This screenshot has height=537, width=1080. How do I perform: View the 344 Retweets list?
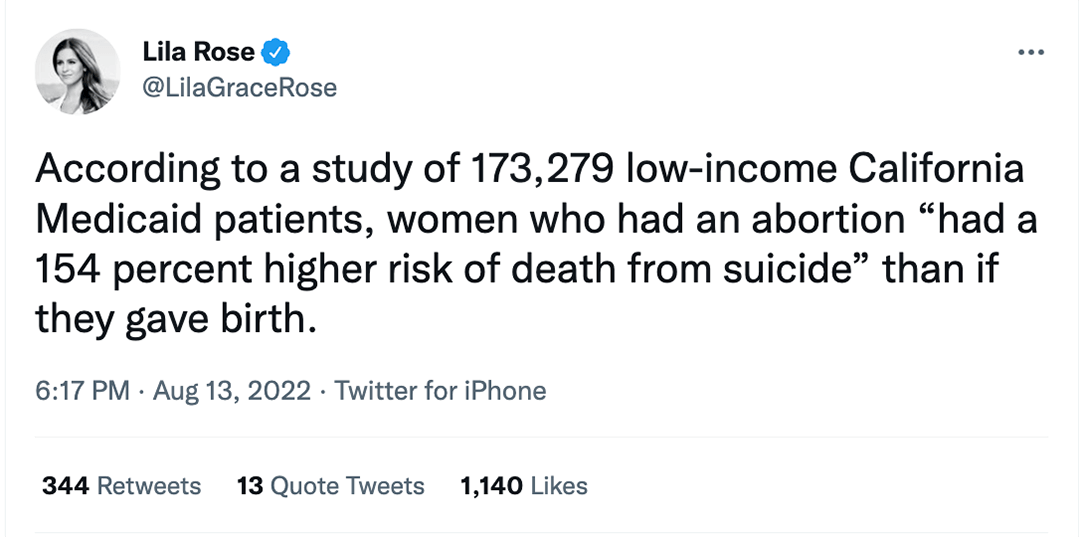point(121,486)
